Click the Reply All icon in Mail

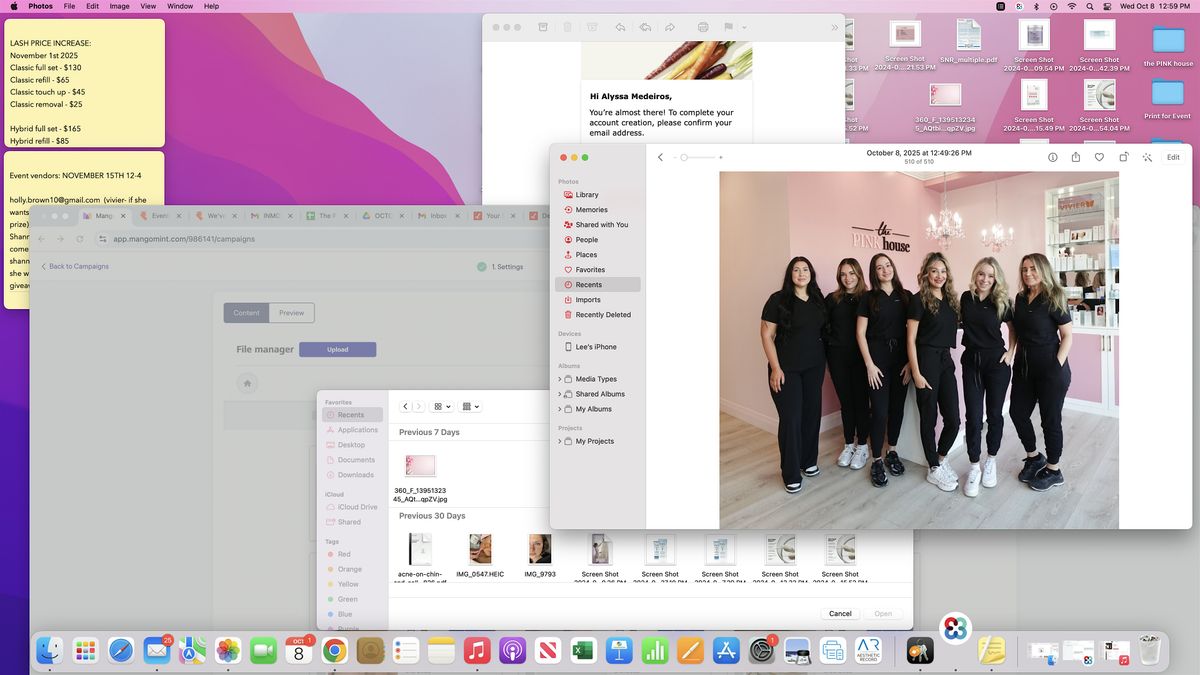(645, 27)
